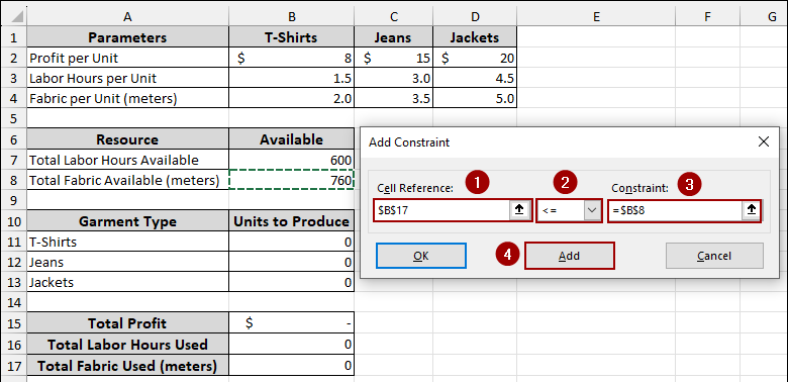The image size is (788, 382).
Task: Select column C header
Action: click(x=393, y=17)
